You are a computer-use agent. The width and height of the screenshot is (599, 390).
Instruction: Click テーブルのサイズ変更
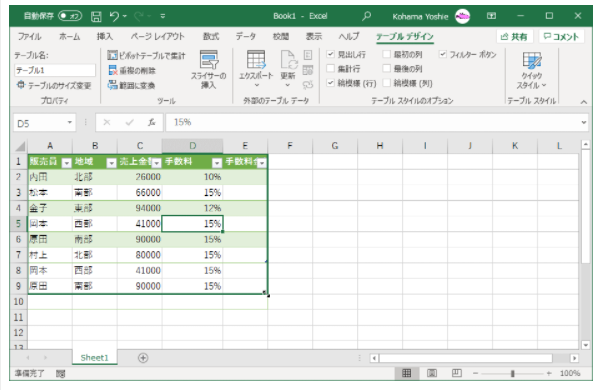pos(53,85)
